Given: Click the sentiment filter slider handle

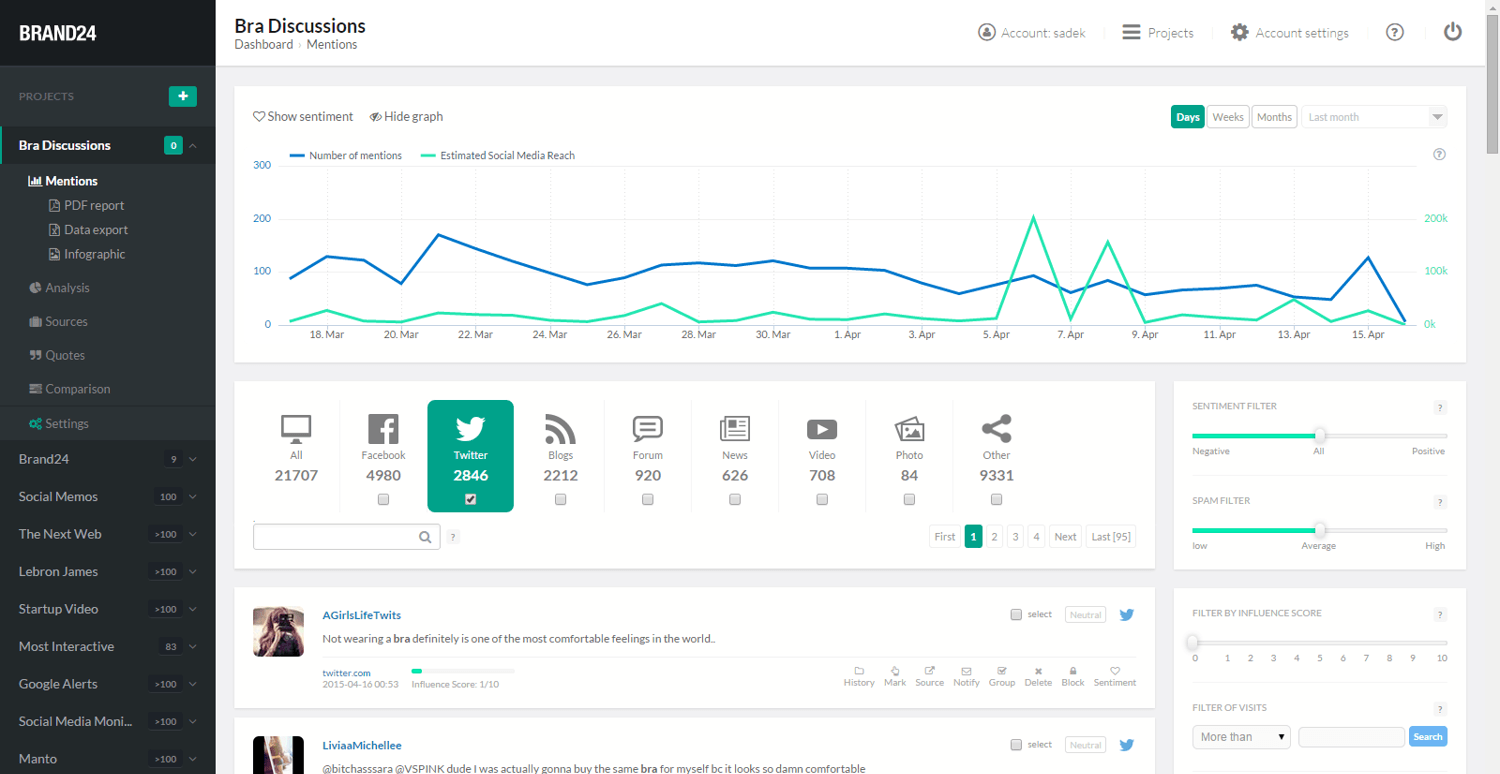Looking at the screenshot, I should point(1320,435).
